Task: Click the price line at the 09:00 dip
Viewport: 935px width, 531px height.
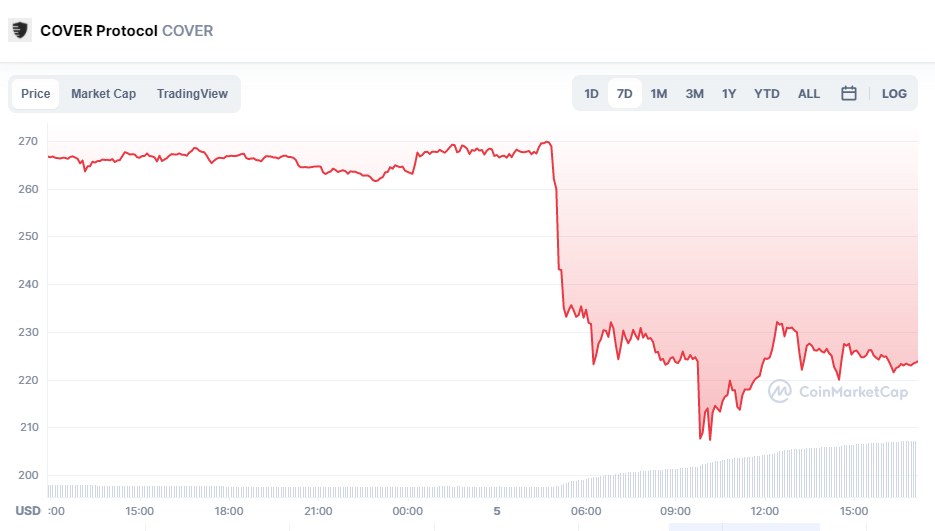Action: click(x=700, y=437)
